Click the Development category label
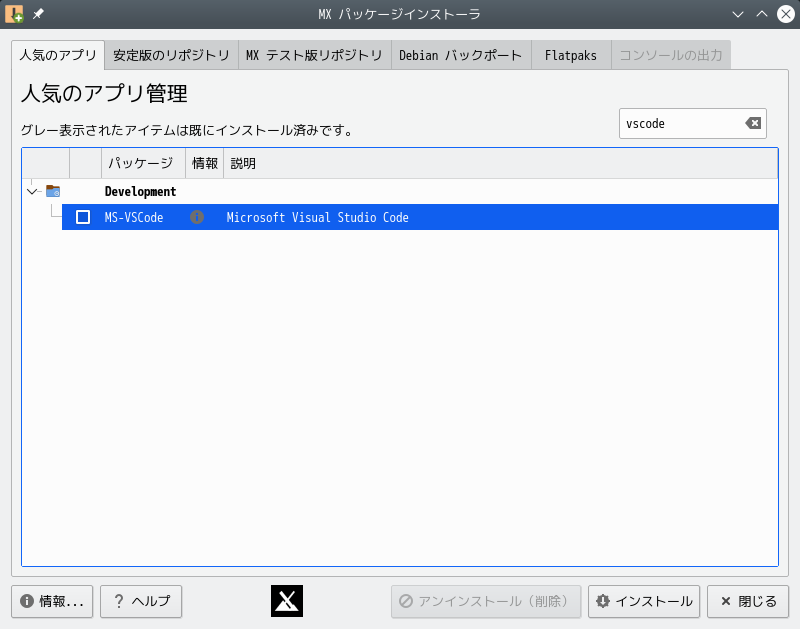Screen dimensions: 800x629 [140, 191]
